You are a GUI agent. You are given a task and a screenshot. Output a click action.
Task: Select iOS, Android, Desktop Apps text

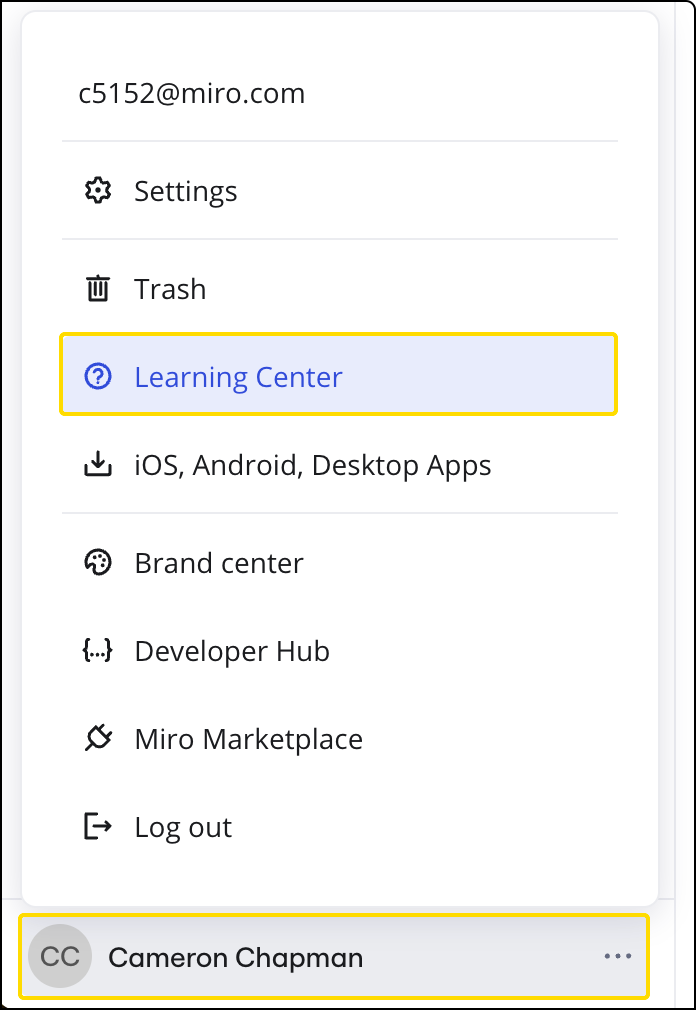[312, 465]
